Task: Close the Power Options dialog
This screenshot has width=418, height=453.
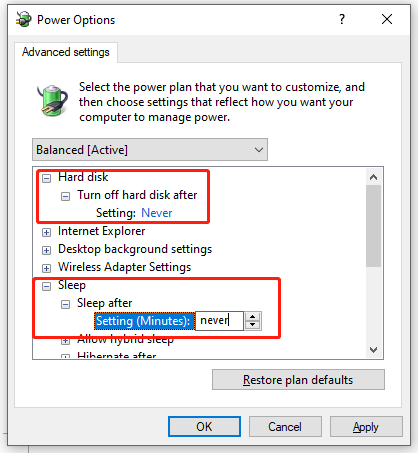Action: pyautogui.click(x=387, y=19)
